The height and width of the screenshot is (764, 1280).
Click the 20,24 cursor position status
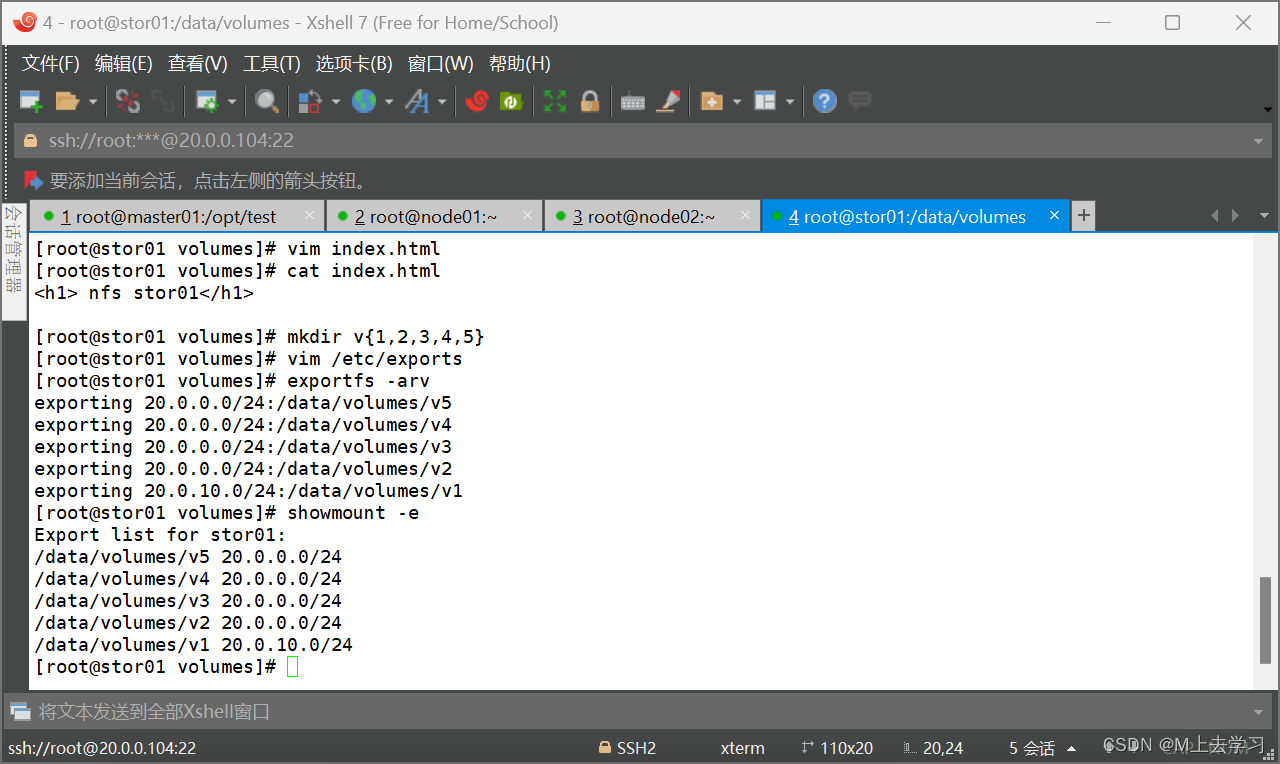point(933,748)
